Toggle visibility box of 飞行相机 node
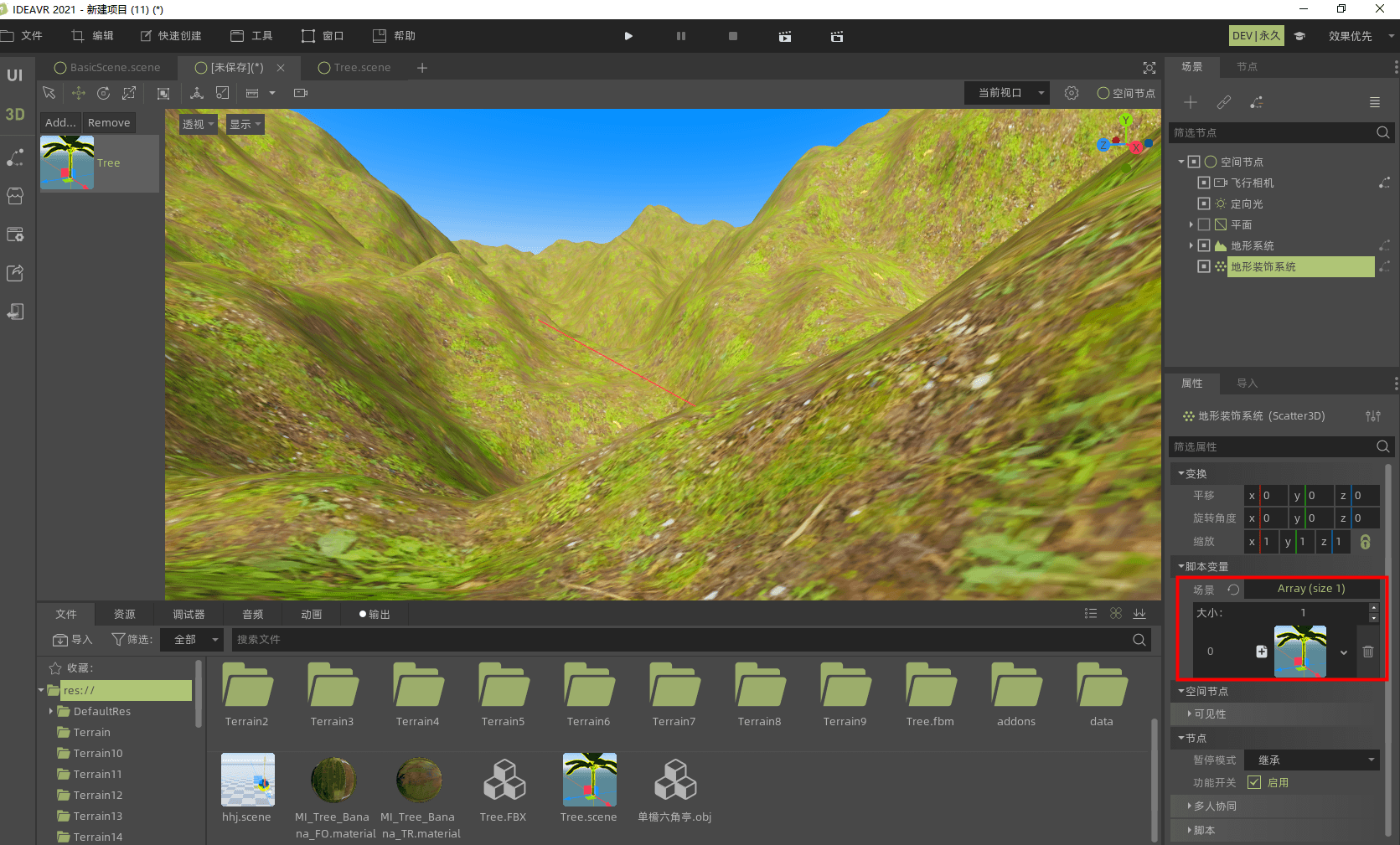 tap(1204, 183)
